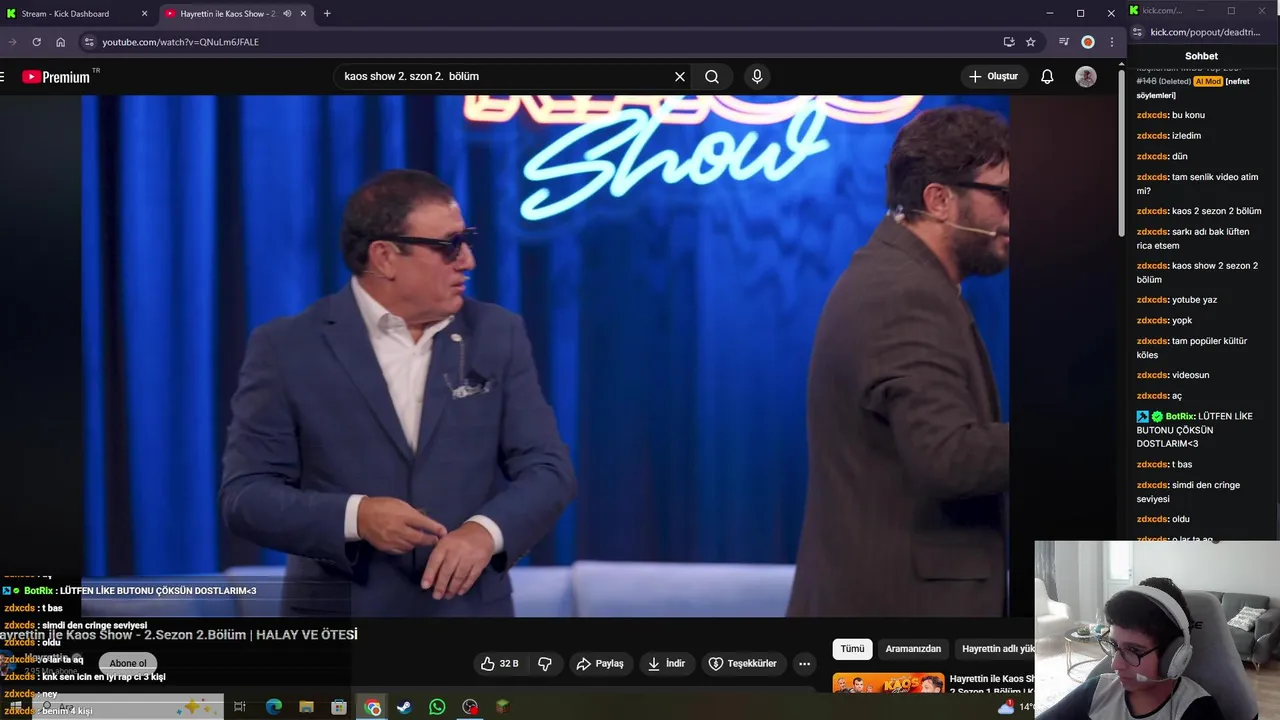Run search with the magnifier button
The height and width of the screenshot is (720, 1280).
(712, 76)
